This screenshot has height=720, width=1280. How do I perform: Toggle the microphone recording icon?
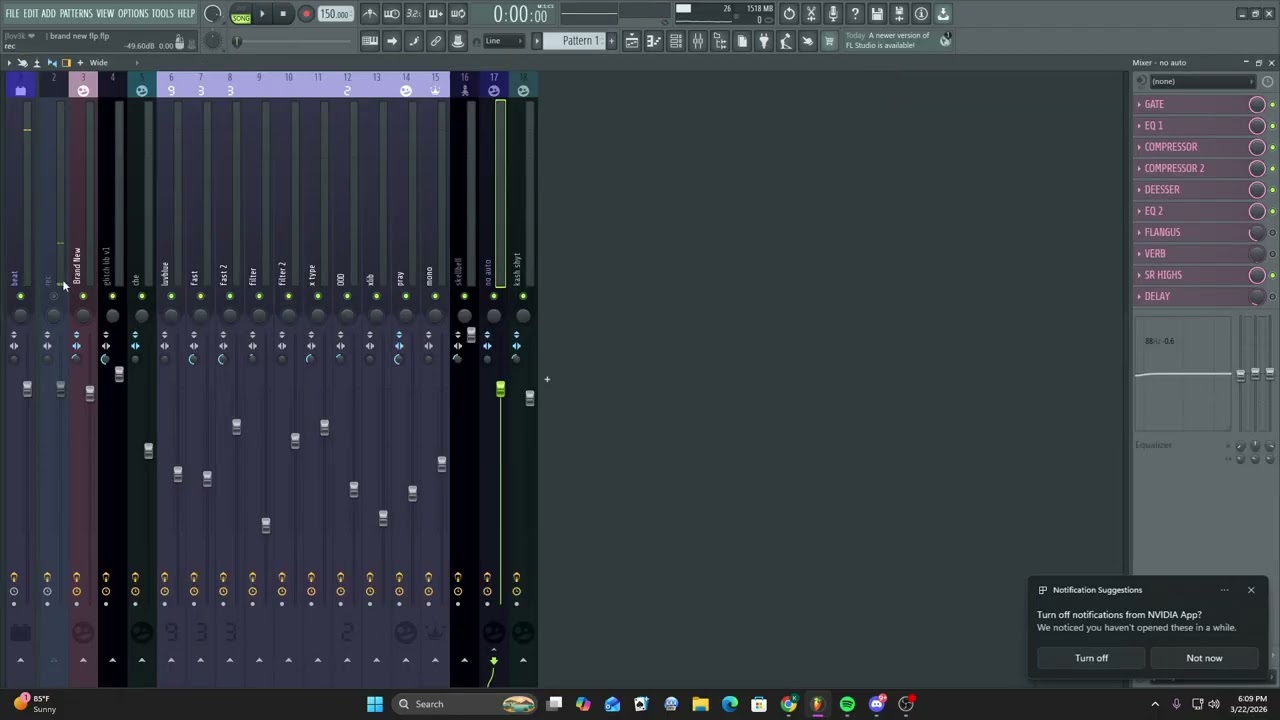(x=833, y=14)
